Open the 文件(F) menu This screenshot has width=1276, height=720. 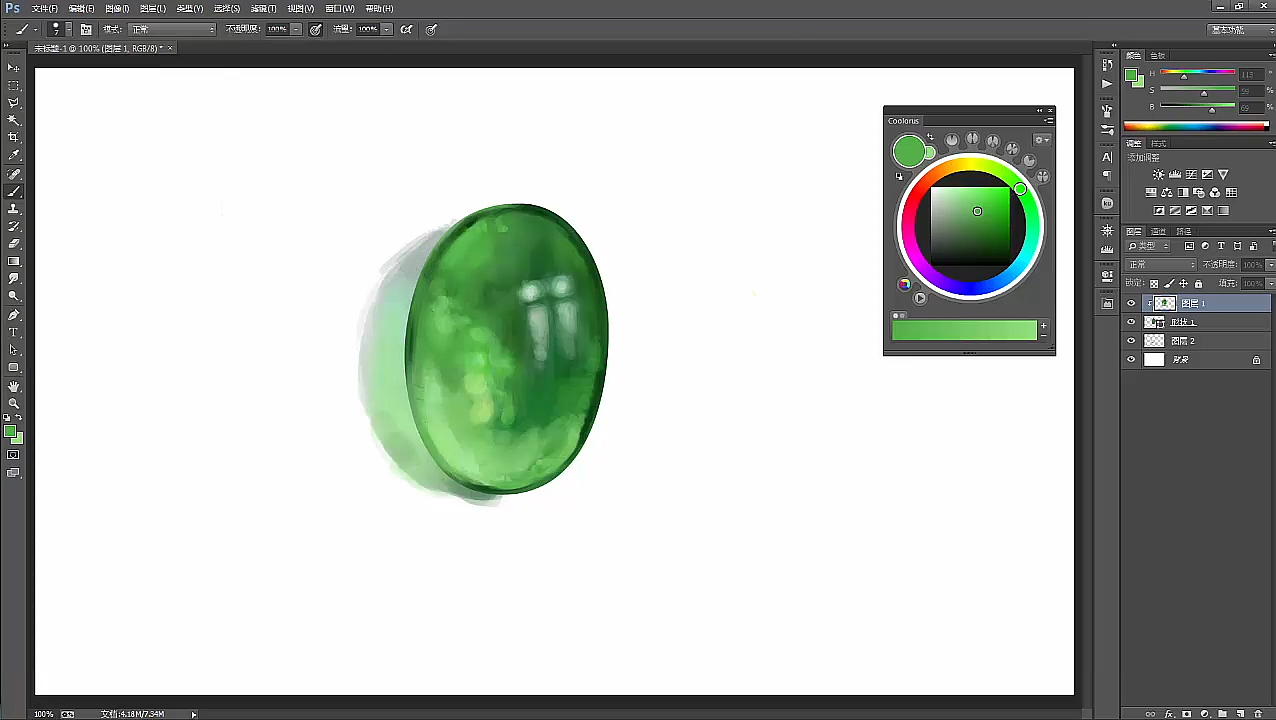pyautogui.click(x=45, y=8)
